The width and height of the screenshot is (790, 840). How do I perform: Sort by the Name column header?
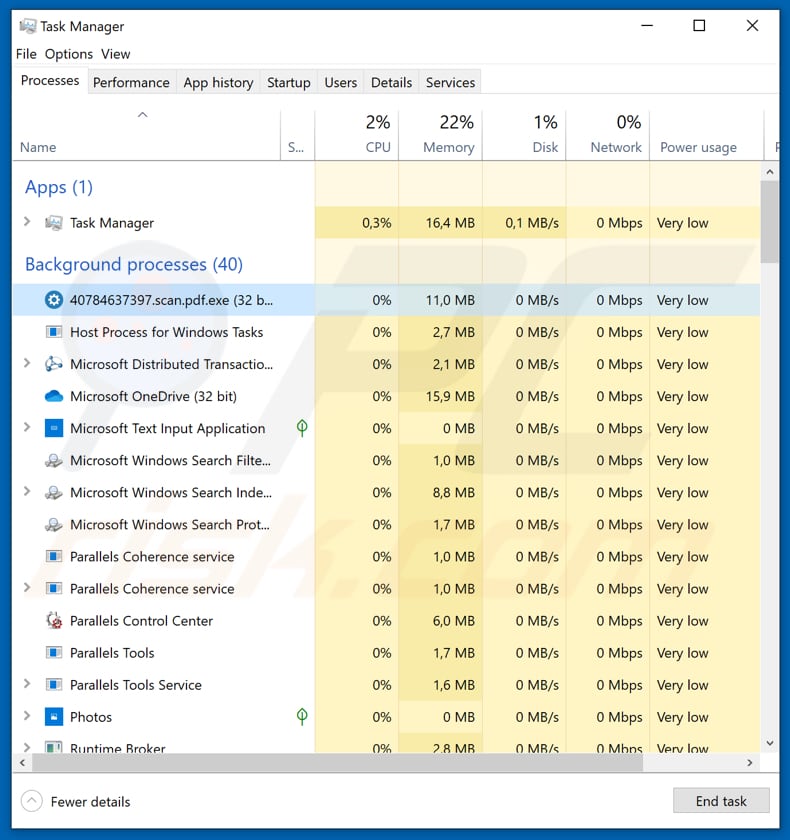click(146, 135)
